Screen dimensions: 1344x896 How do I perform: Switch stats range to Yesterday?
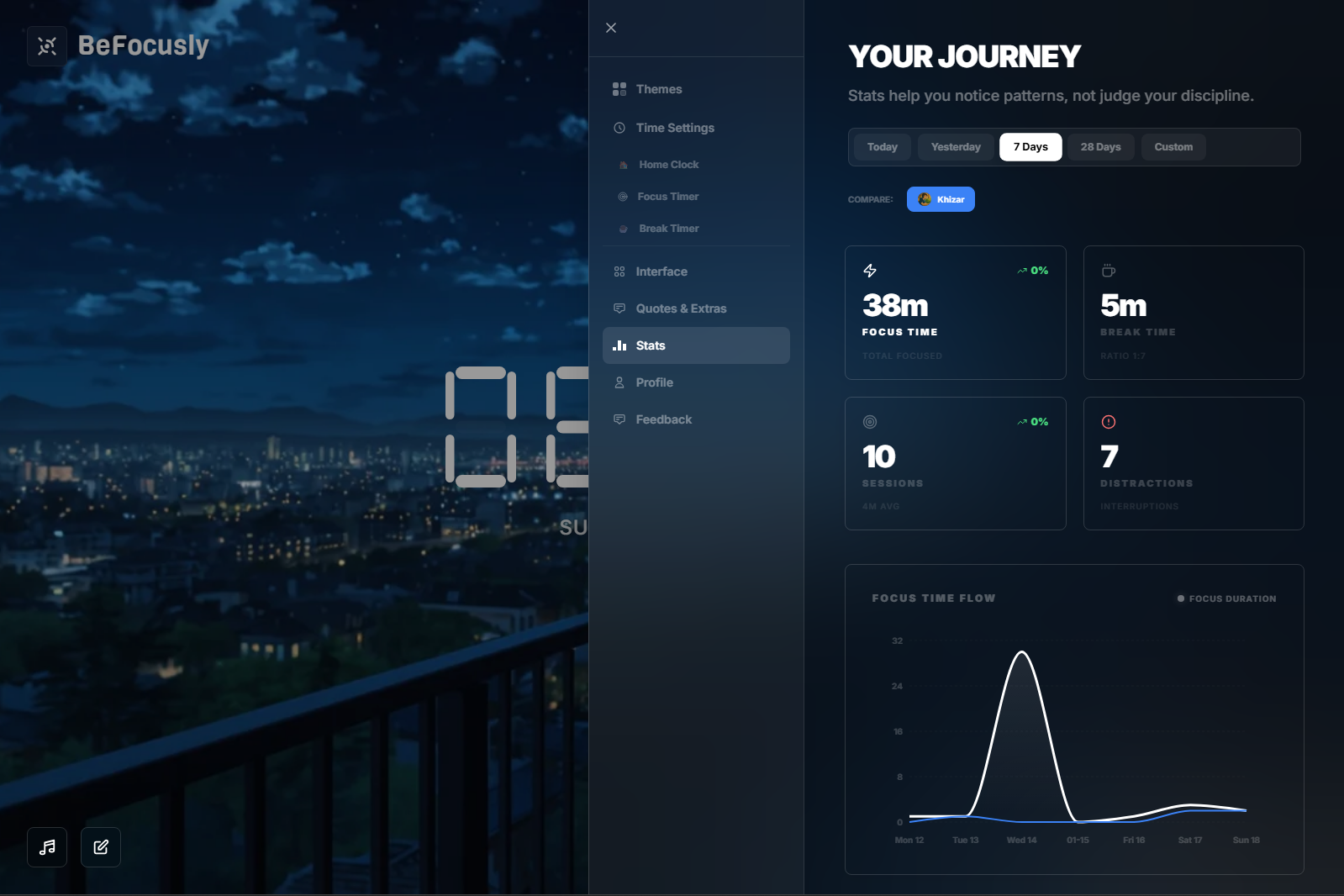[x=956, y=147]
